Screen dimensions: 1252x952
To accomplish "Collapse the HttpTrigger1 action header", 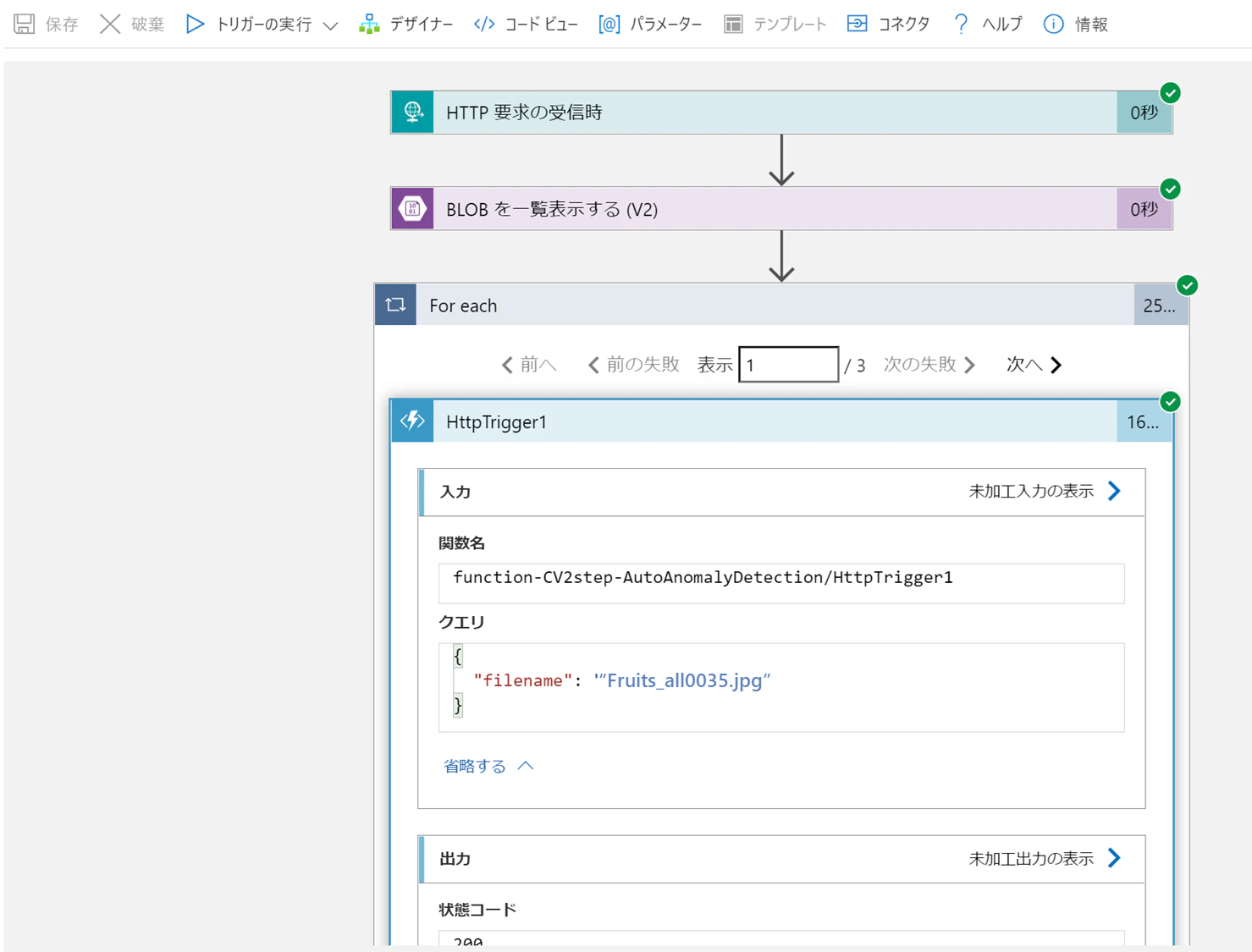I will (x=781, y=421).
